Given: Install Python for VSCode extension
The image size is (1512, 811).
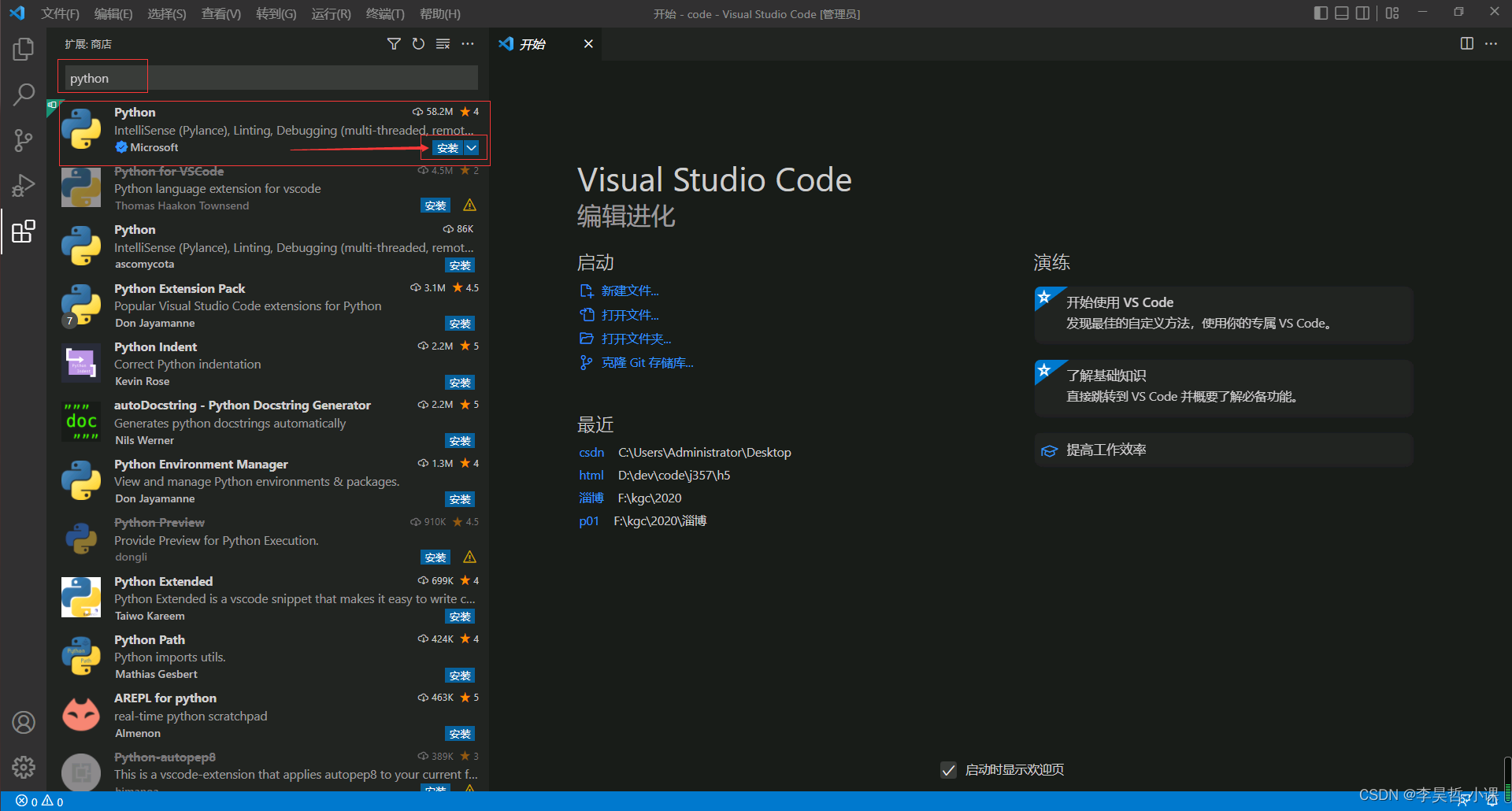Looking at the screenshot, I should click(435, 206).
